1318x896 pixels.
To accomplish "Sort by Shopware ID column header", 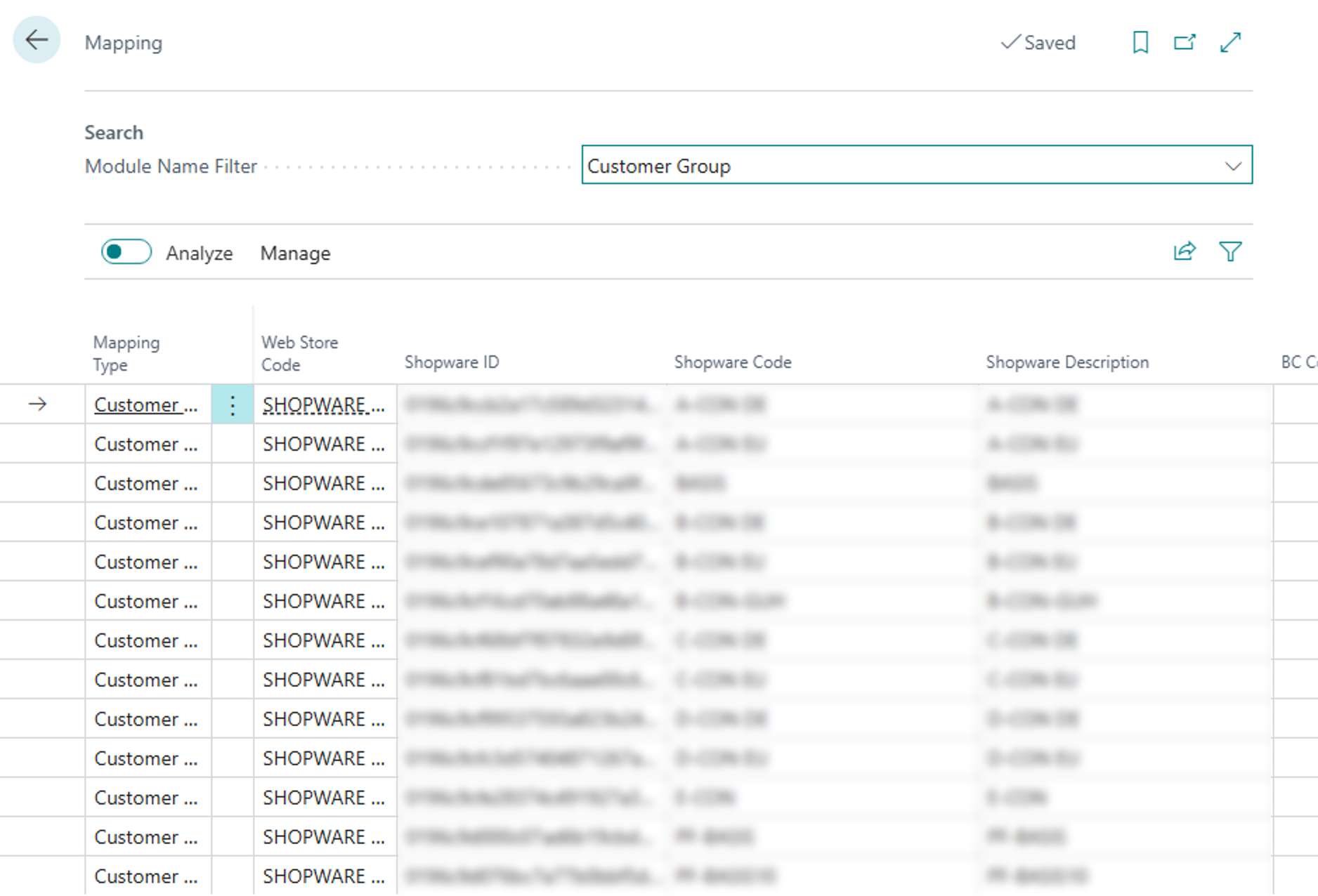I will (452, 362).
